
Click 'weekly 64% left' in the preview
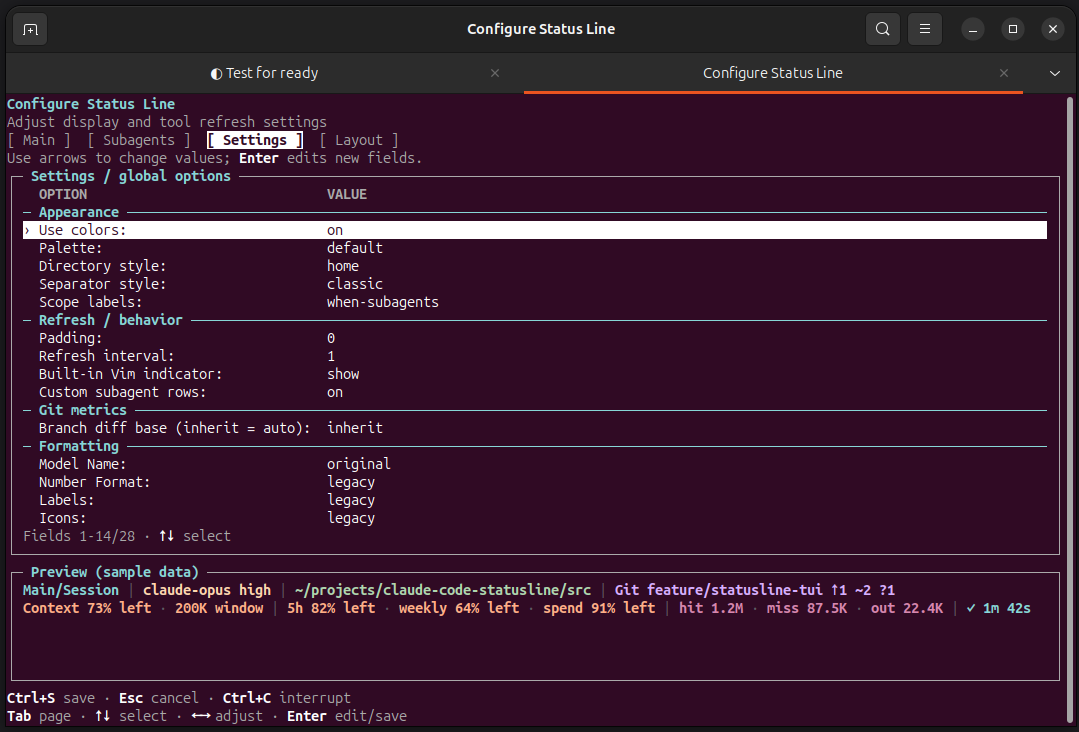(x=459, y=608)
